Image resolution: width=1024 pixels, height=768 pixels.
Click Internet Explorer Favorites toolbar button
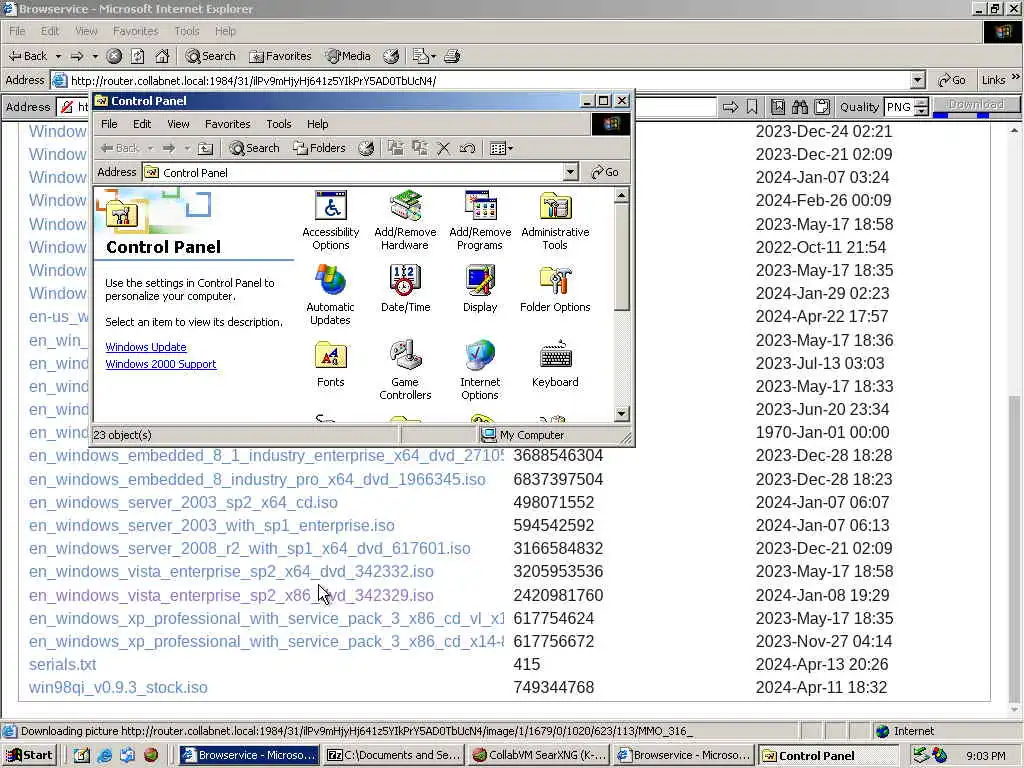click(281, 56)
